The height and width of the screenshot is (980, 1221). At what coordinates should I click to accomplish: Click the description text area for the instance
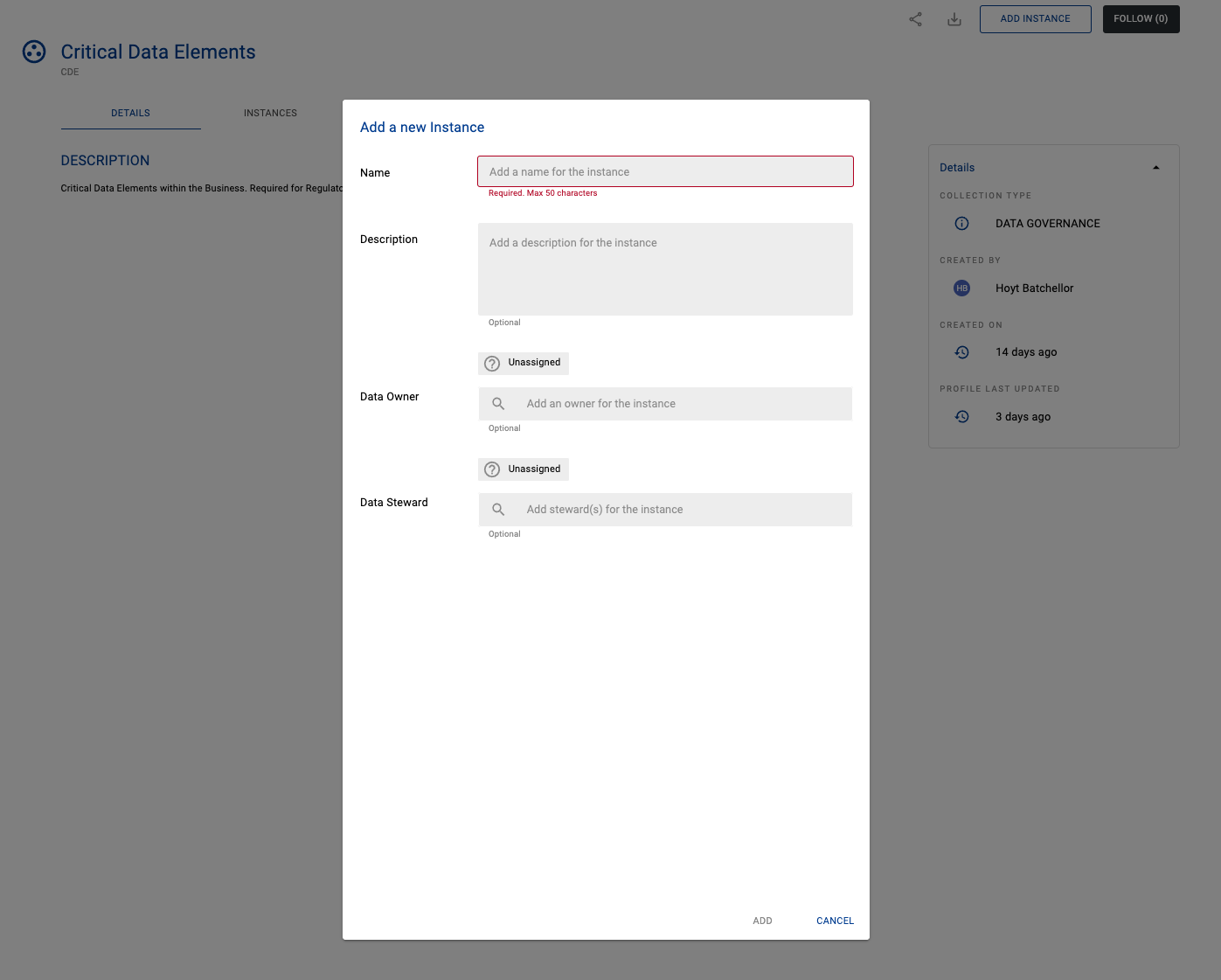tap(664, 268)
